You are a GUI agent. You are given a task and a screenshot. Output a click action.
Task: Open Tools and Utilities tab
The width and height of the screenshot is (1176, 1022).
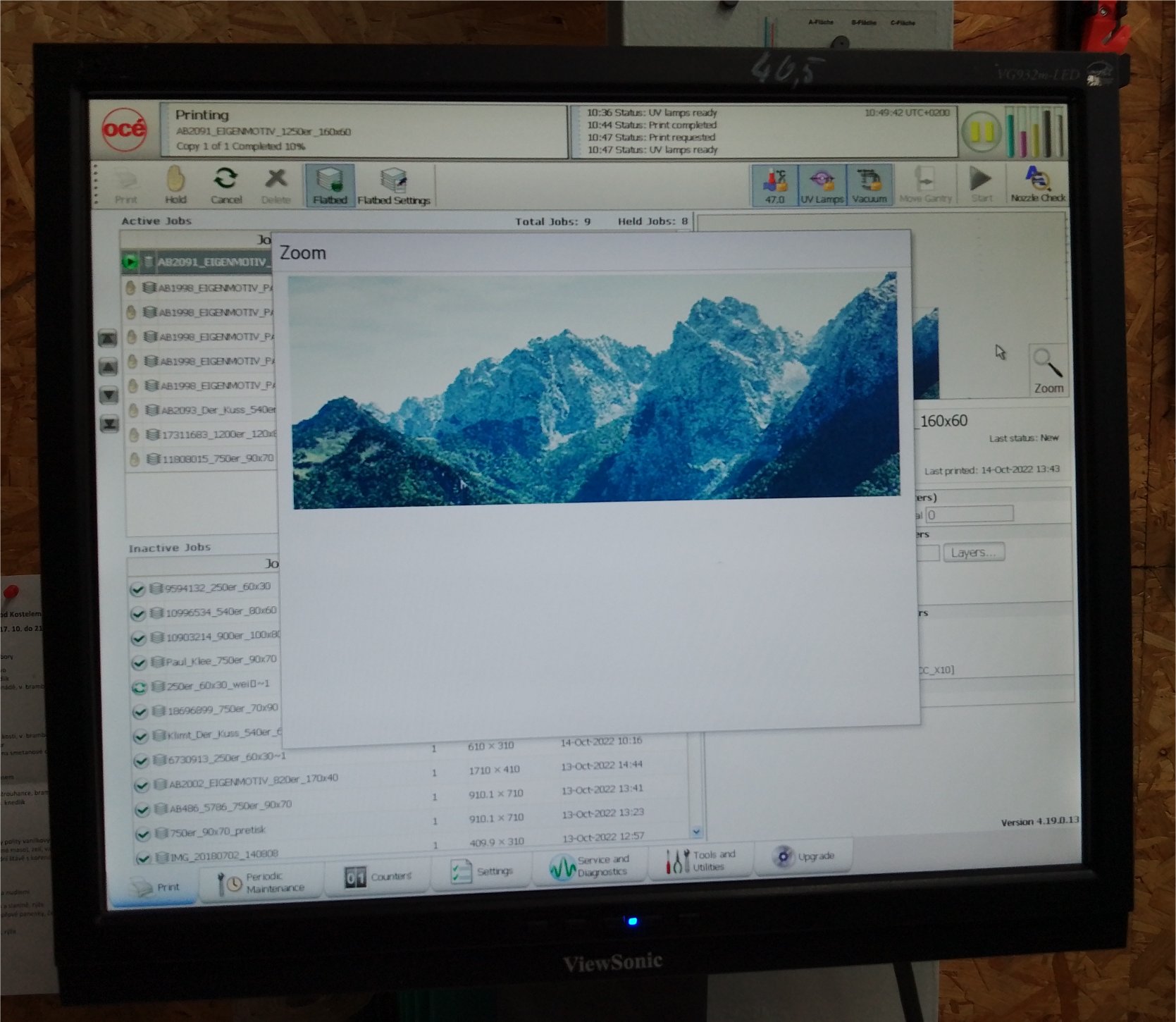(x=701, y=861)
